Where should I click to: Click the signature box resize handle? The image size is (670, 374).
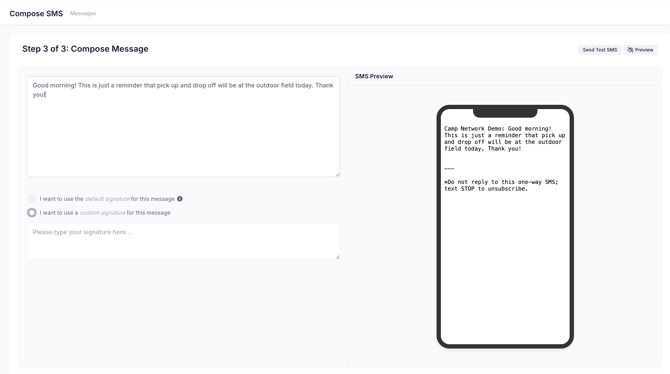coord(337,256)
